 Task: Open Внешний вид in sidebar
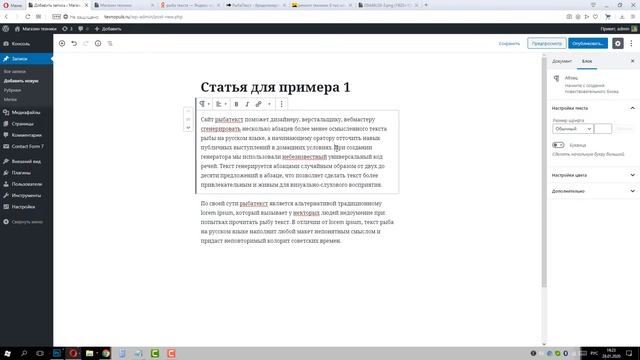(x=26, y=161)
